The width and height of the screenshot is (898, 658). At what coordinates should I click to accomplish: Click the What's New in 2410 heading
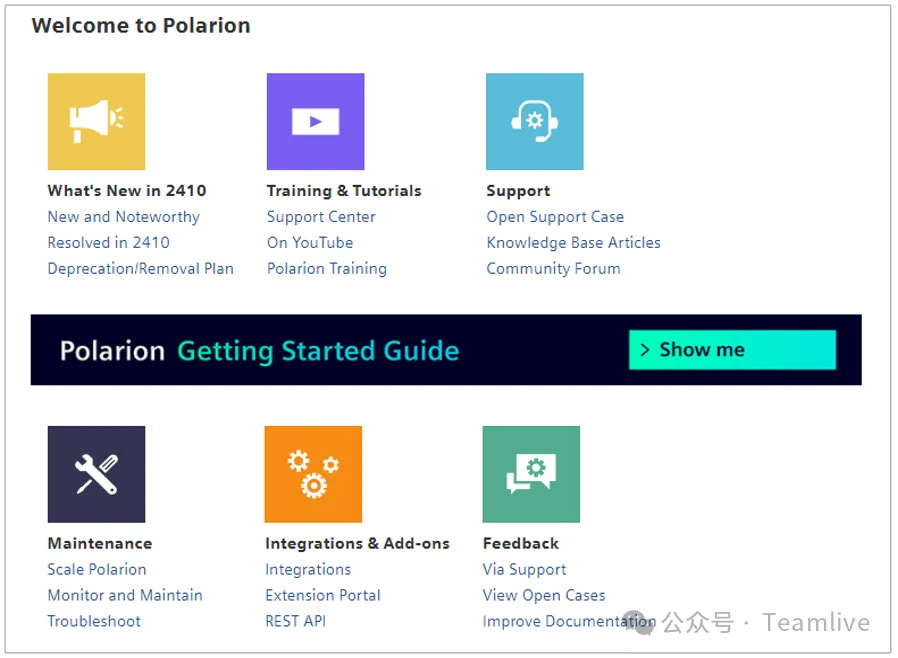127,191
